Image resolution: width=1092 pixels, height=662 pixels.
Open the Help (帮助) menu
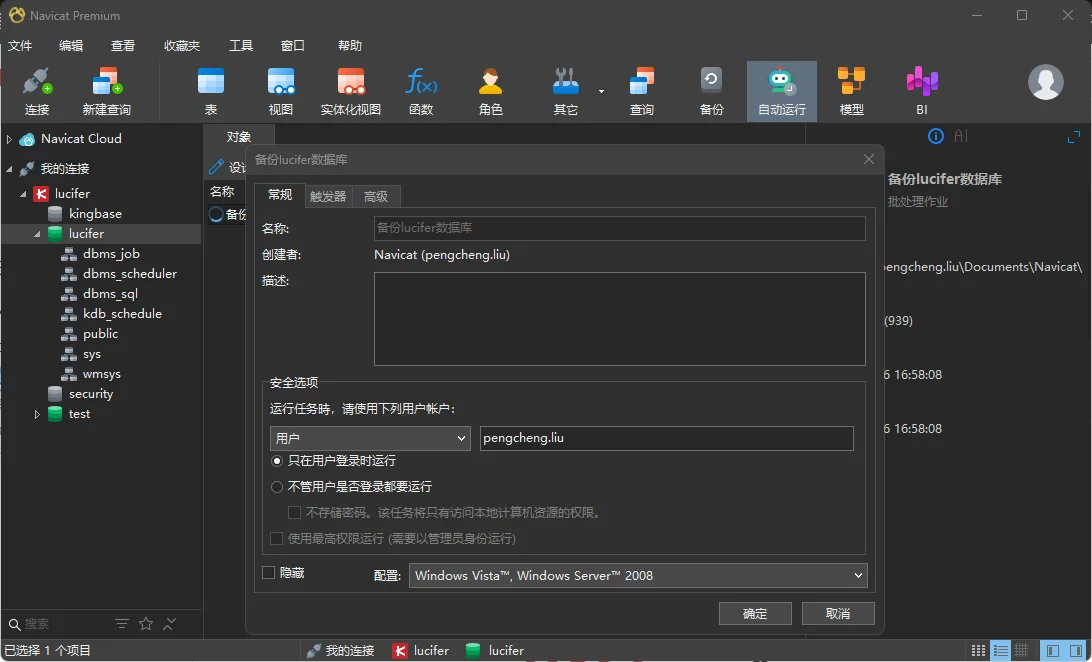pyautogui.click(x=350, y=45)
